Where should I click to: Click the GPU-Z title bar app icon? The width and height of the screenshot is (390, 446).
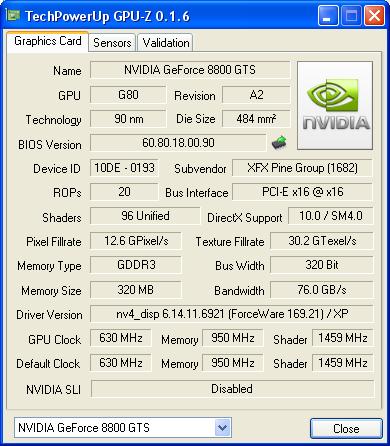tap(13, 15)
